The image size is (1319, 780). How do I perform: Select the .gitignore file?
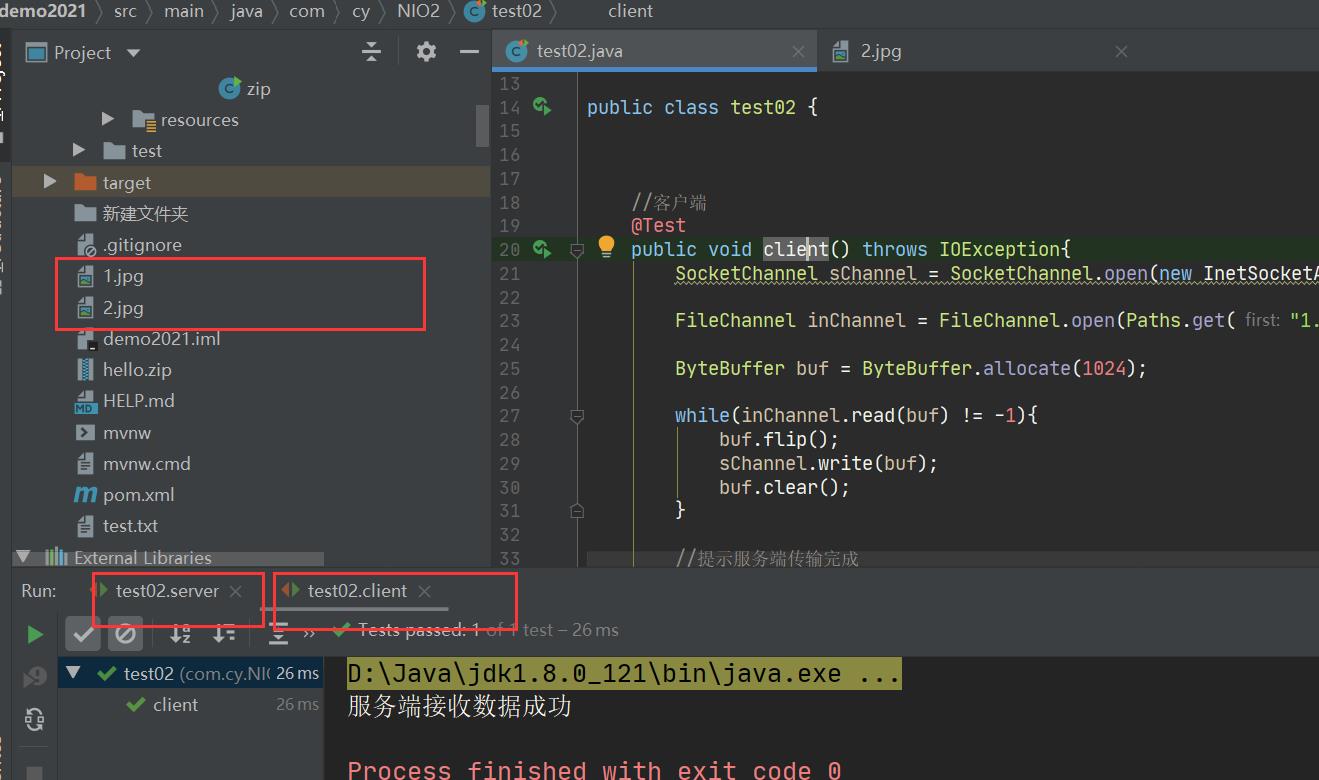[129, 245]
